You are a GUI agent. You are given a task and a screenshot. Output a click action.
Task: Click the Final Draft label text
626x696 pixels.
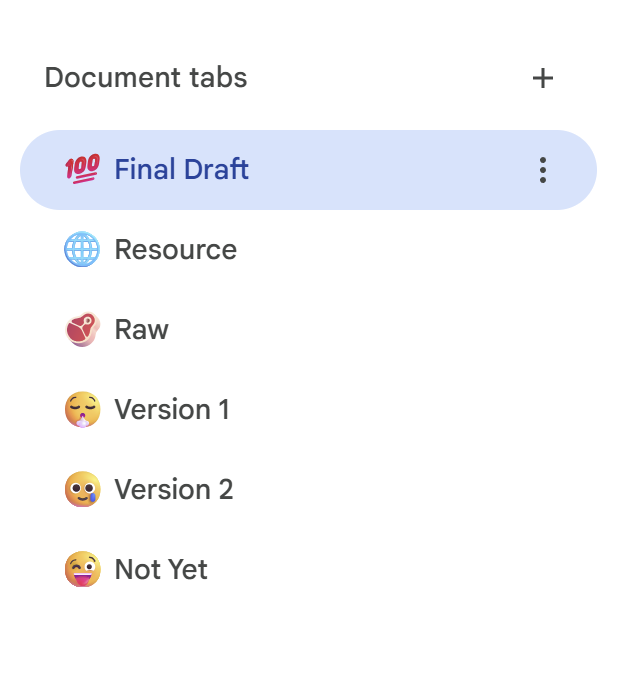(181, 170)
